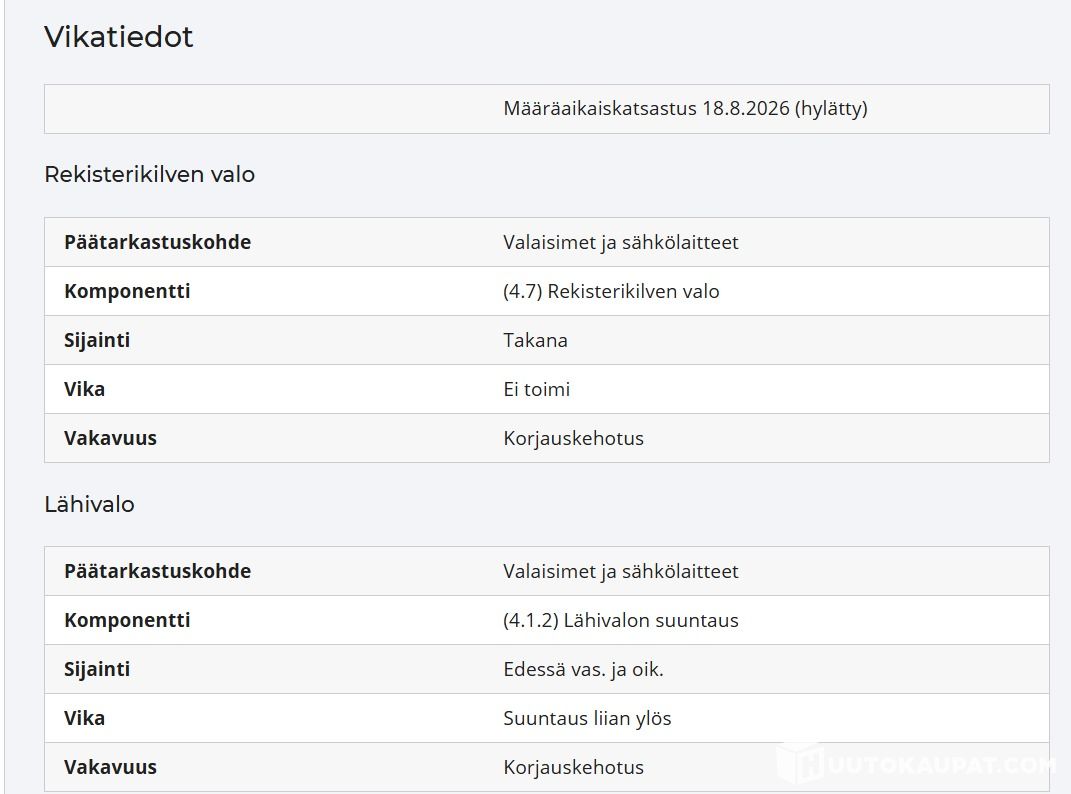Click Korjauskehotus under Rekisterikilven valo

point(574,439)
